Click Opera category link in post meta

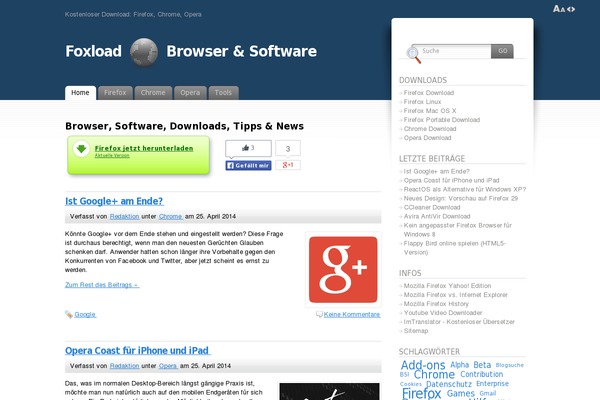[x=168, y=366]
